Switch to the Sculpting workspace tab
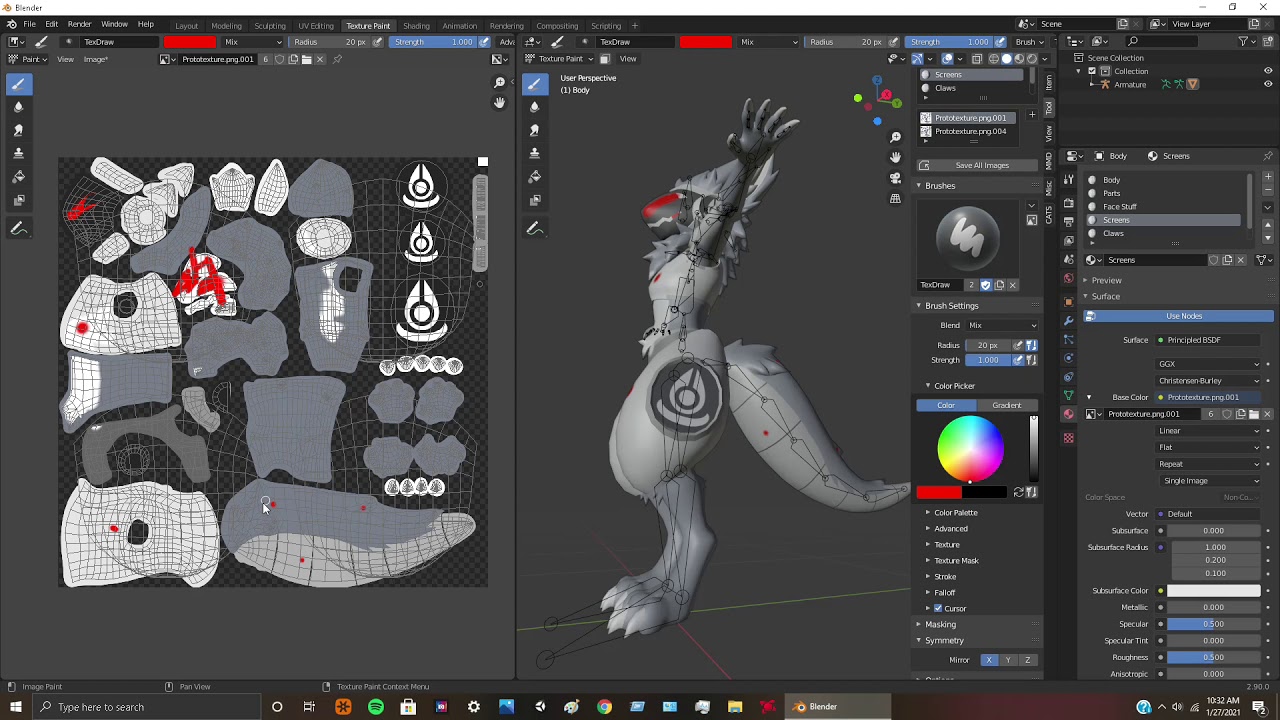Image resolution: width=1280 pixels, height=720 pixels. [269, 25]
